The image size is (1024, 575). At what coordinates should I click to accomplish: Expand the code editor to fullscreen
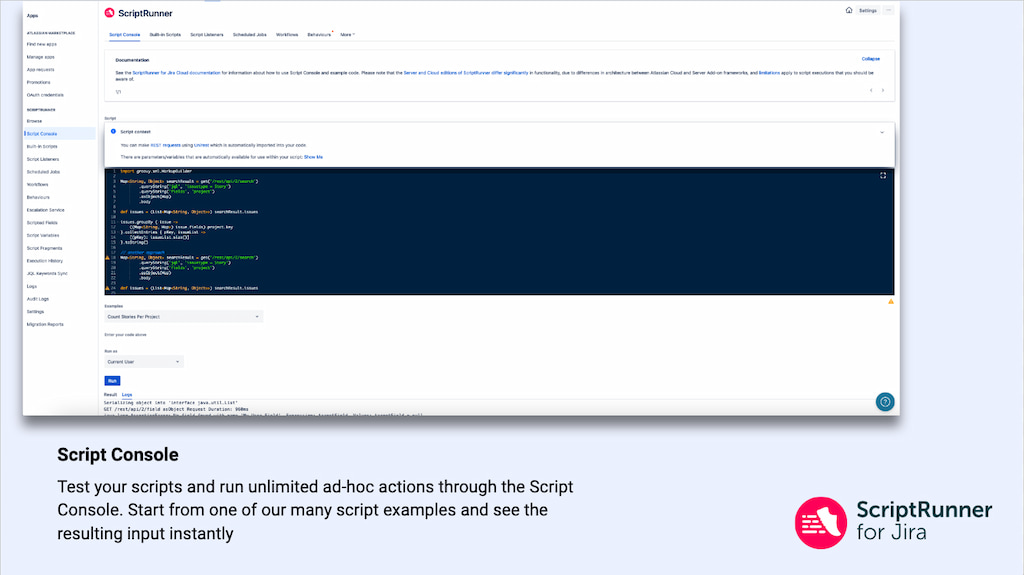[x=883, y=175]
